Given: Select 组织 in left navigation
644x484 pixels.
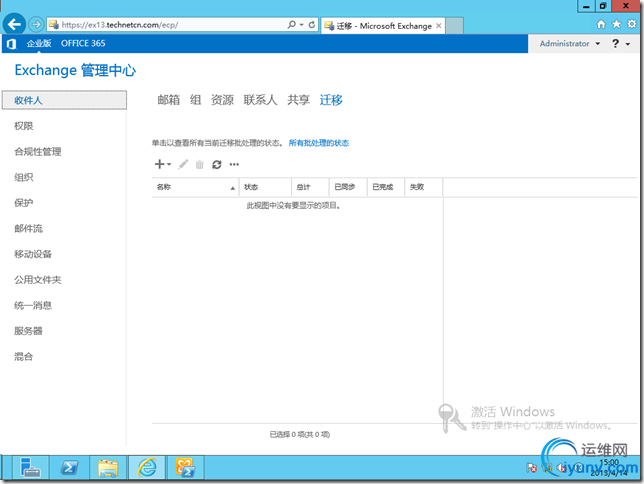Looking at the screenshot, I should tap(23, 177).
